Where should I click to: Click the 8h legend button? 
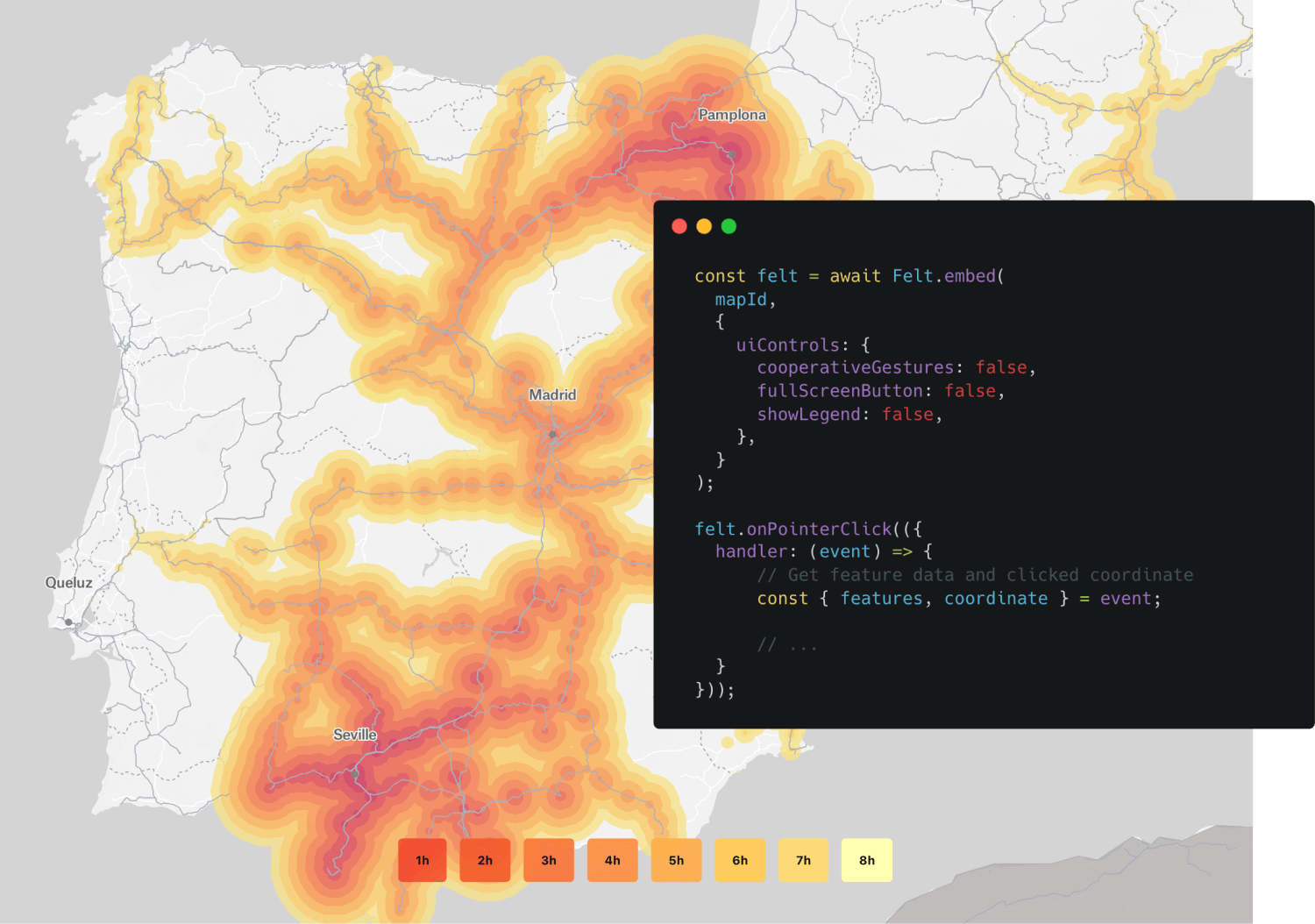point(866,860)
